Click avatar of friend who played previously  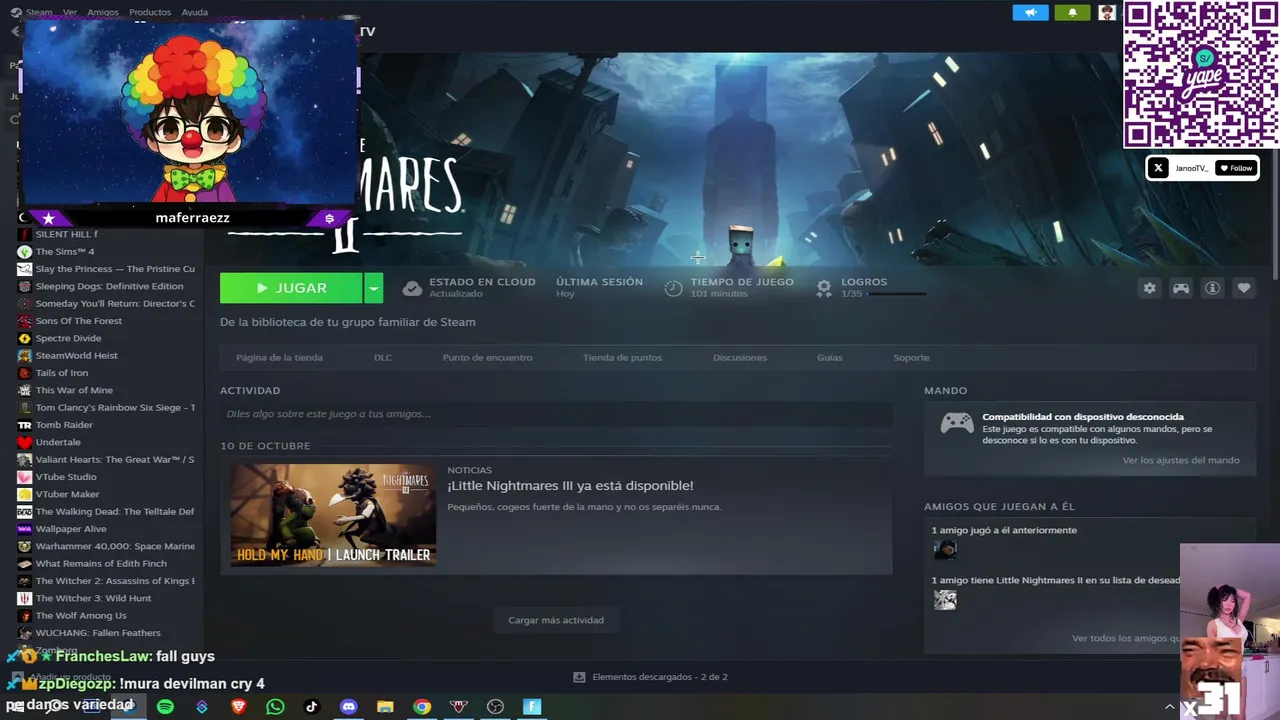(945, 550)
